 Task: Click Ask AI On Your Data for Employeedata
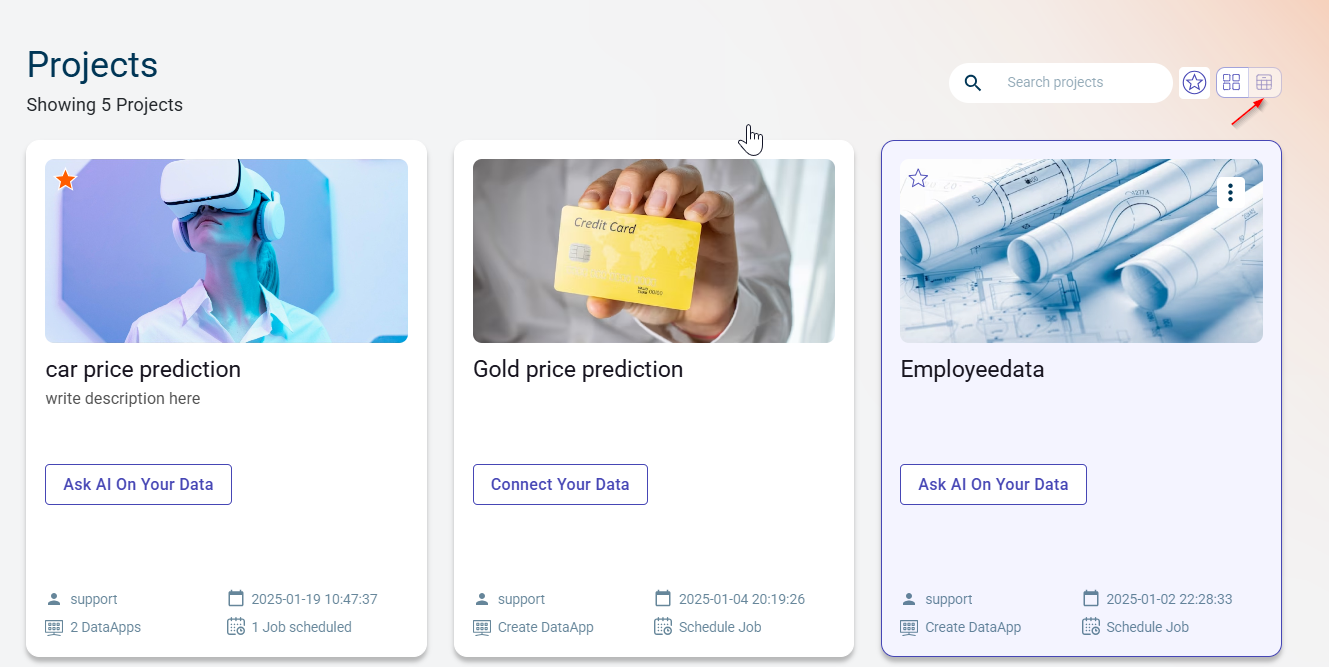pyautogui.click(x=993, y=484)
